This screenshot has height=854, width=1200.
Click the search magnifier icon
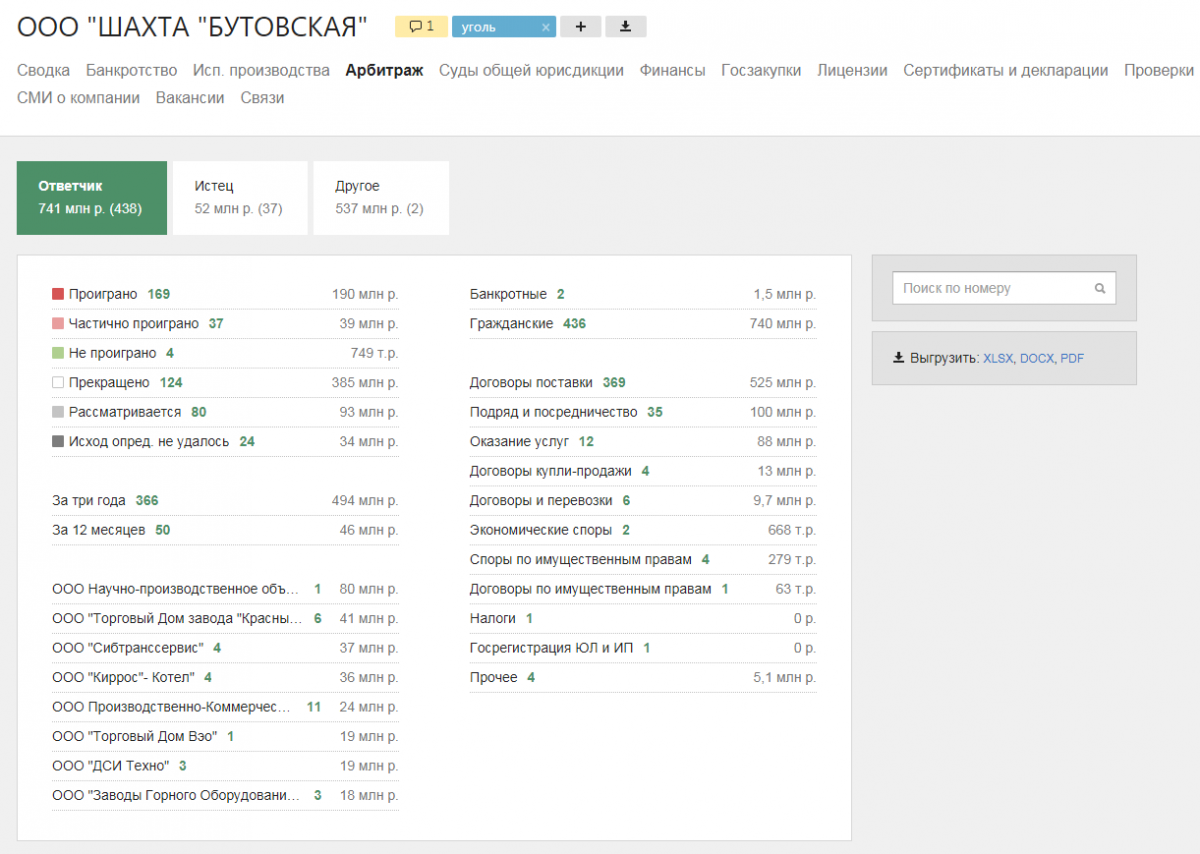[1100, 288]
